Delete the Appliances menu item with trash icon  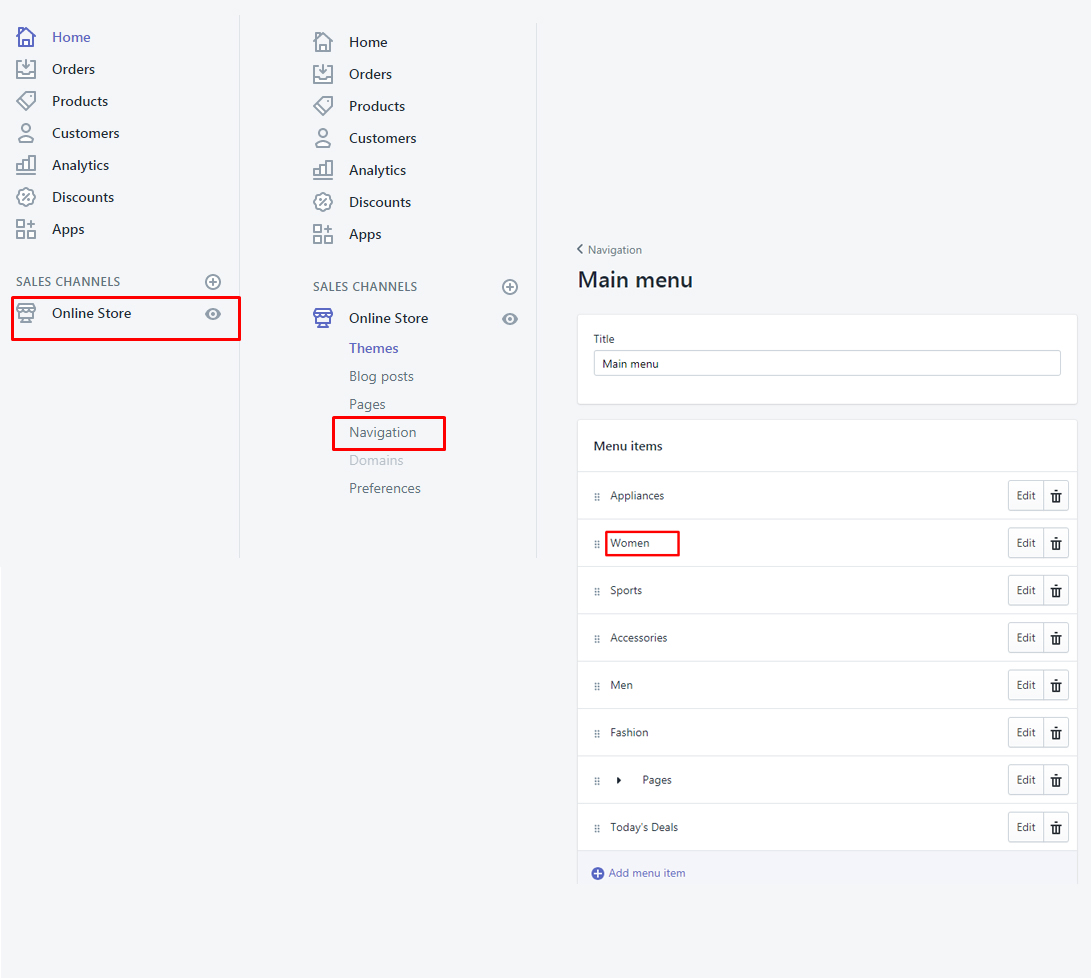click(1056, 496)
